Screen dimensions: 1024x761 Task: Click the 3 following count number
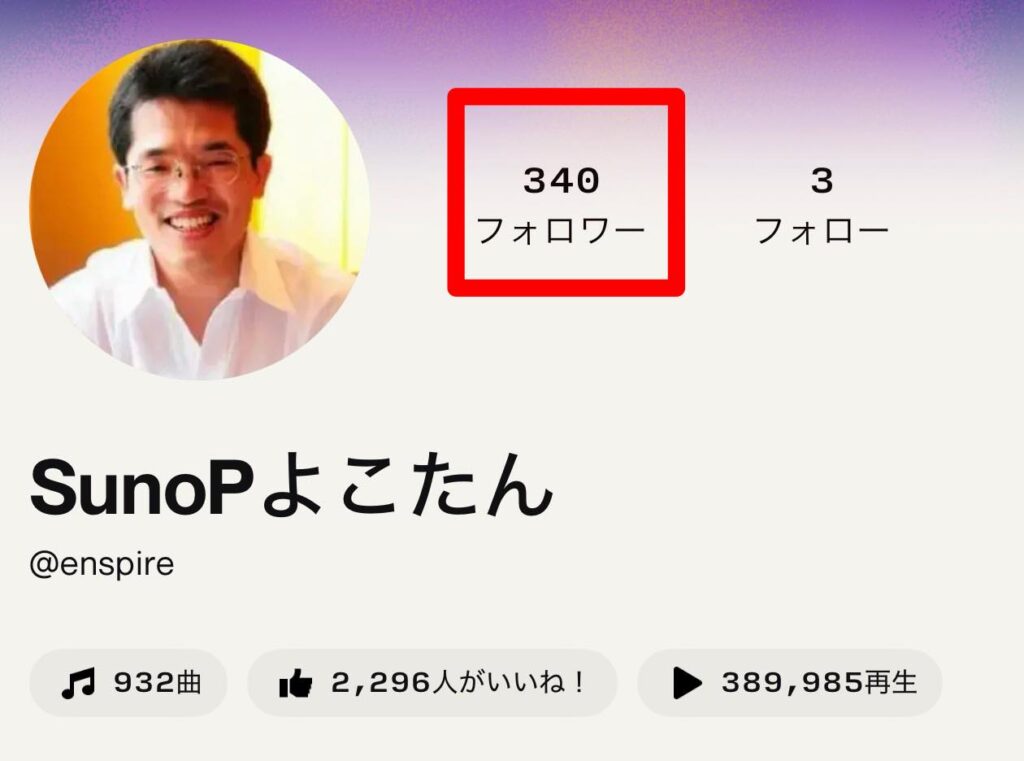[822, 181]
